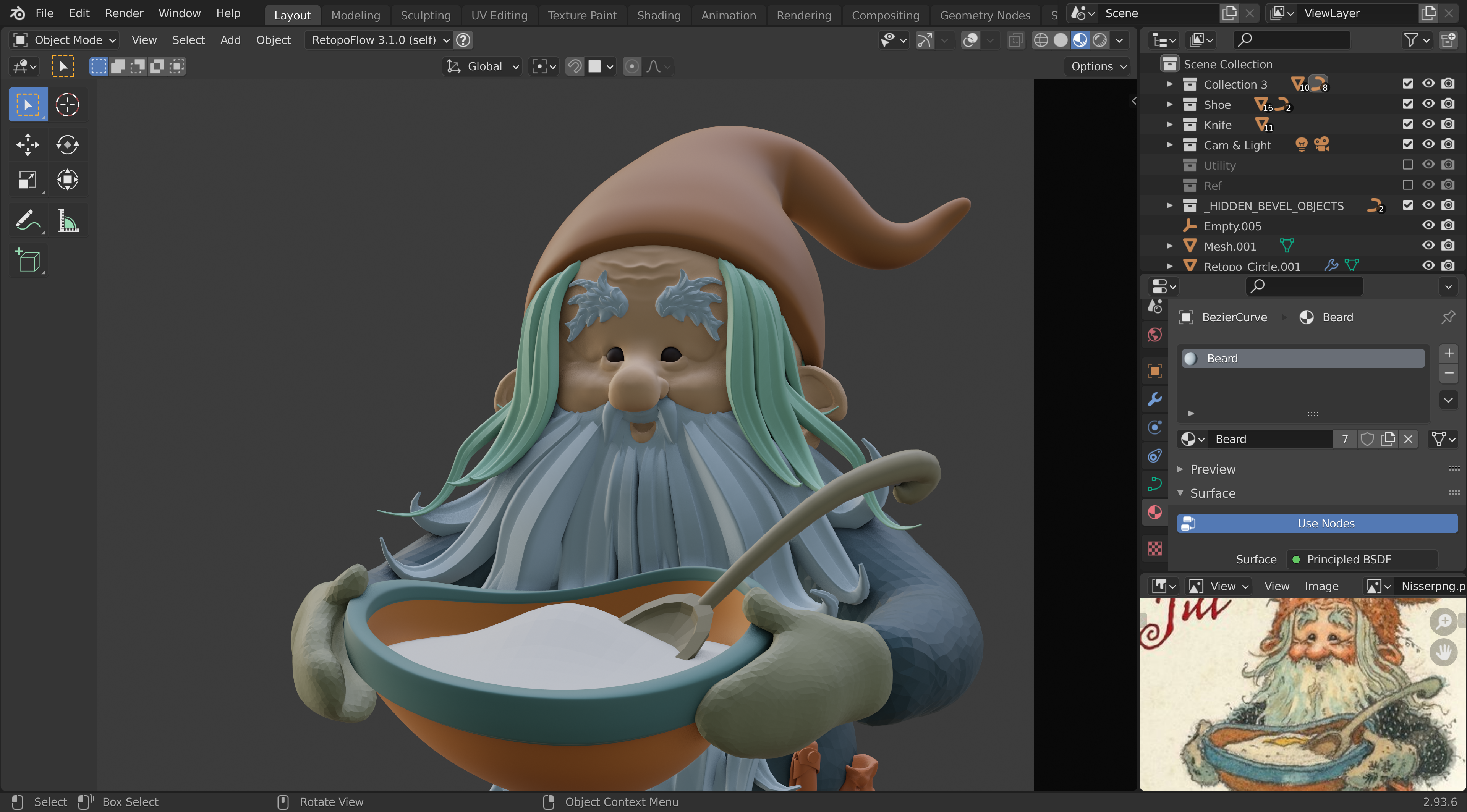Open the Modifier properties wrench tab
Screen dimensions: 1467x812
(x=1155, y=399)
